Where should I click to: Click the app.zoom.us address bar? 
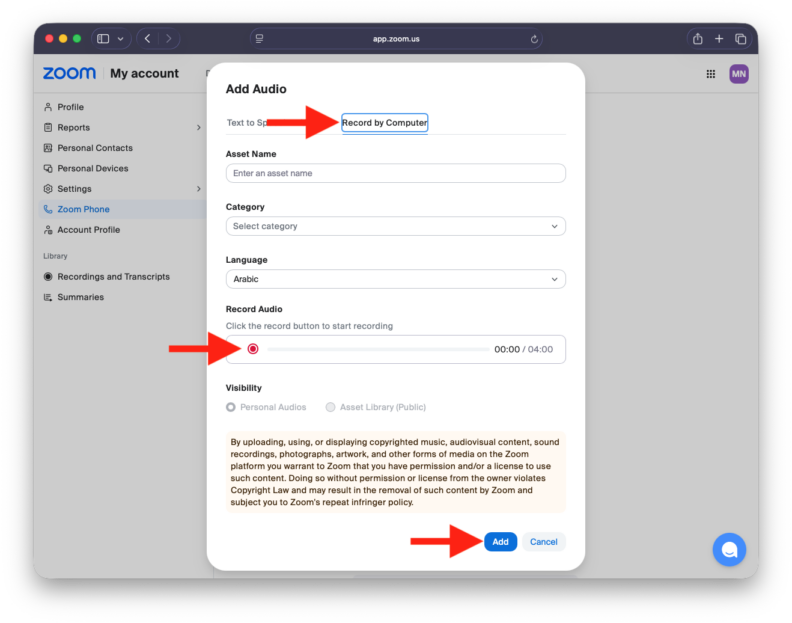tap(396, 39)
